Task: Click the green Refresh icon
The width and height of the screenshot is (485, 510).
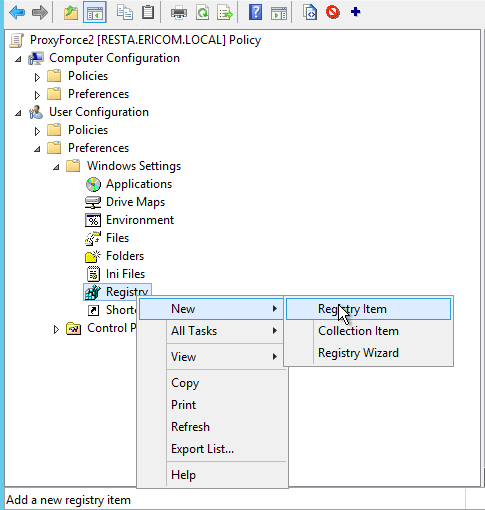Action: click(x=202, y=13)
